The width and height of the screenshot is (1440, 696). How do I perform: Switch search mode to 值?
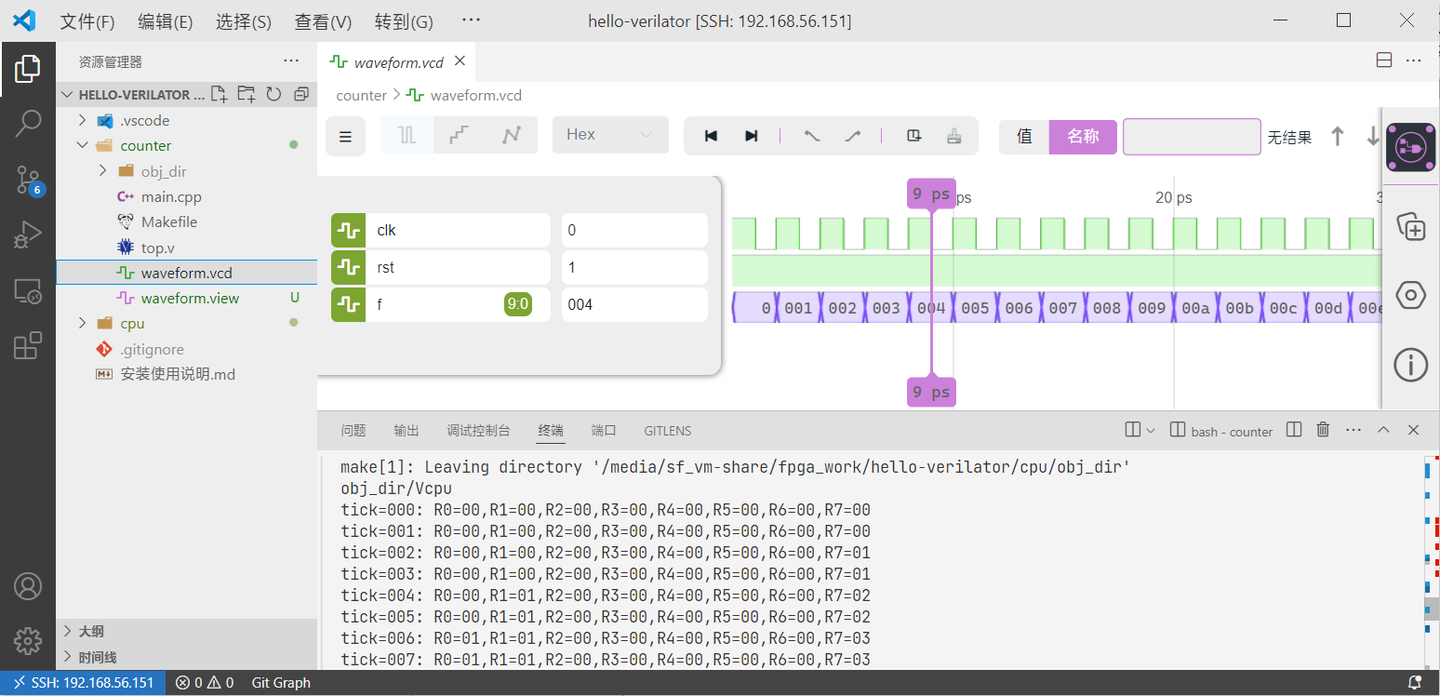[x=1022, y=137]
